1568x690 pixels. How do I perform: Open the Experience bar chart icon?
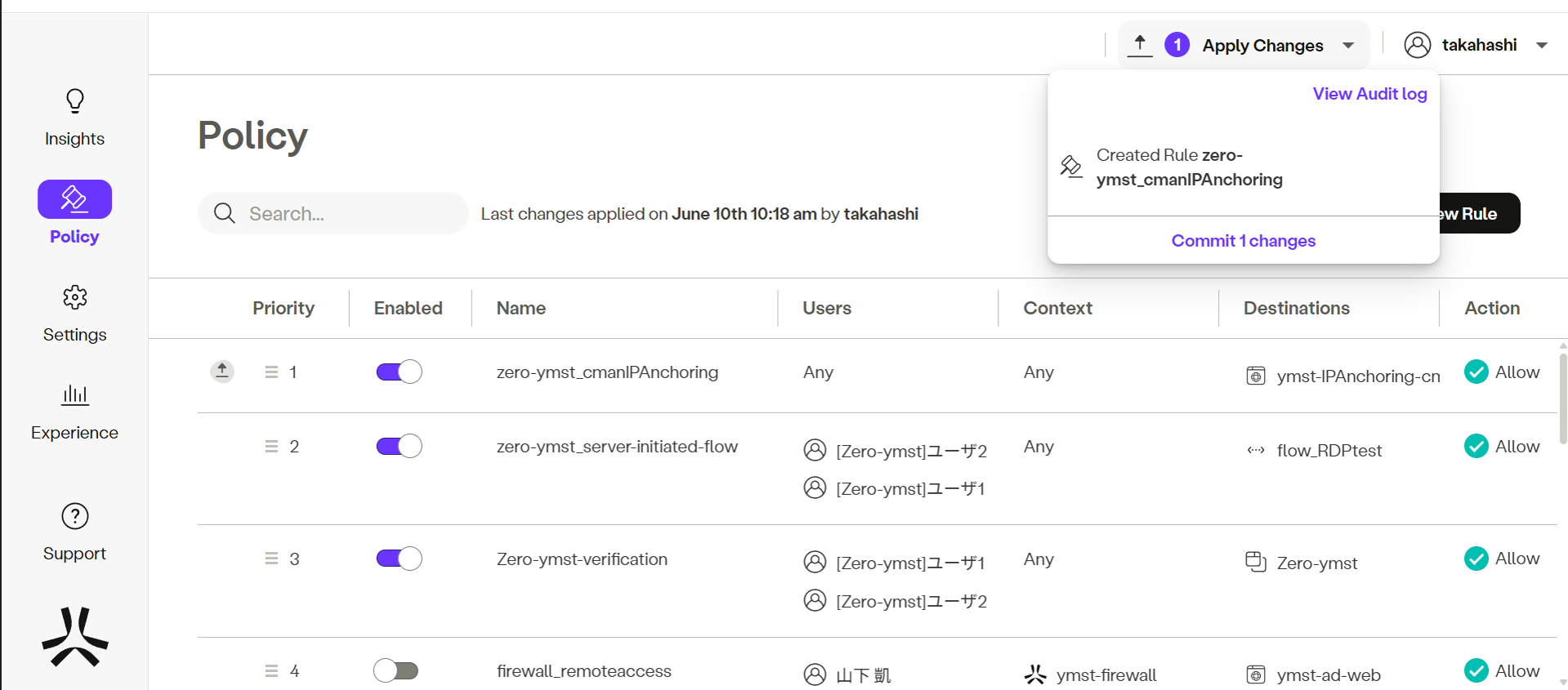click(74, 395)
